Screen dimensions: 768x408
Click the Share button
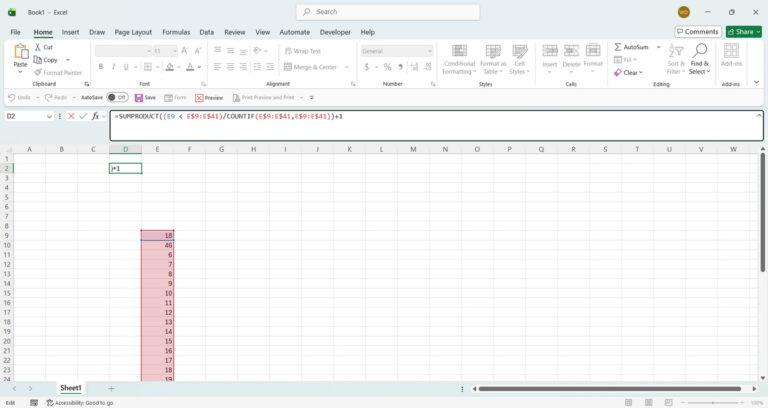click(x=744, y=32)
